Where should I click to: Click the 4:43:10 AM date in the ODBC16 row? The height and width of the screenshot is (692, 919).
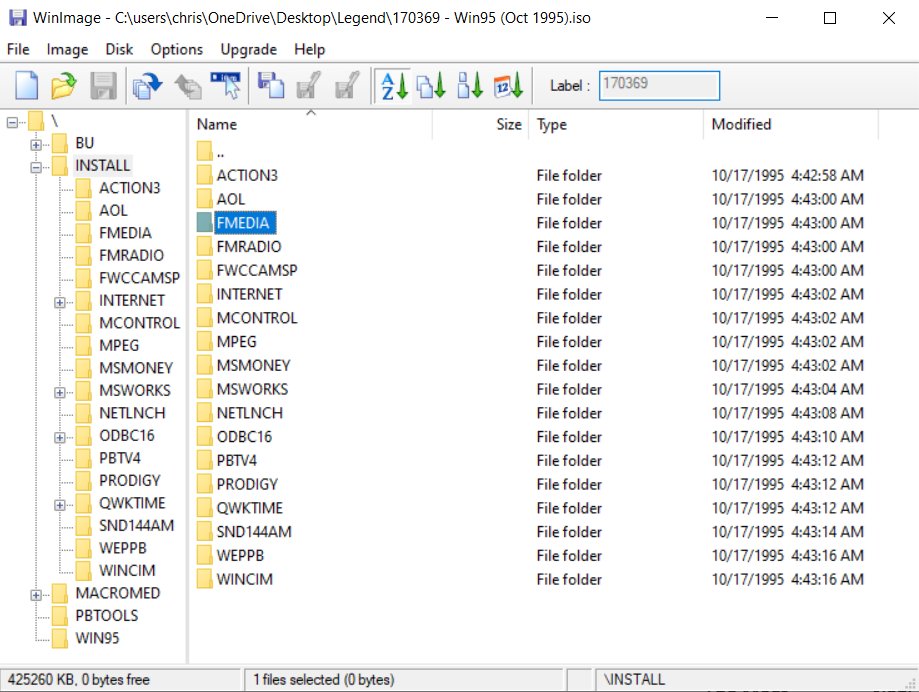click(788, 437)
